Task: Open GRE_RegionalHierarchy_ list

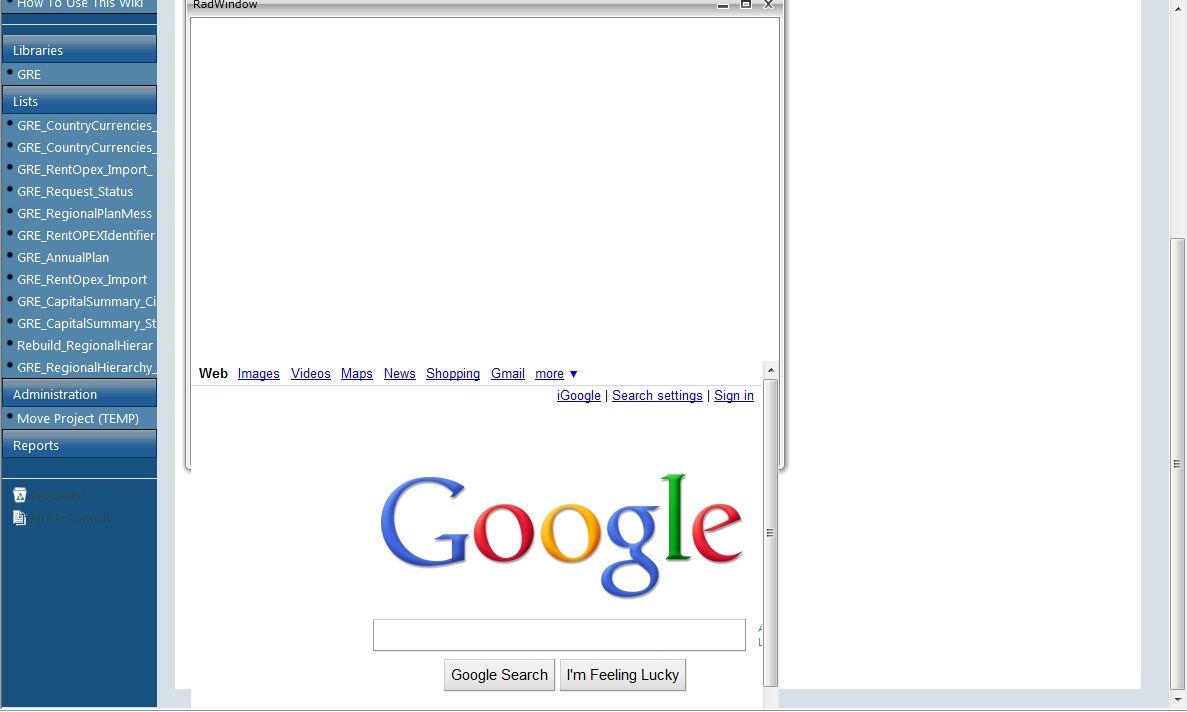Action: [86, 367]
